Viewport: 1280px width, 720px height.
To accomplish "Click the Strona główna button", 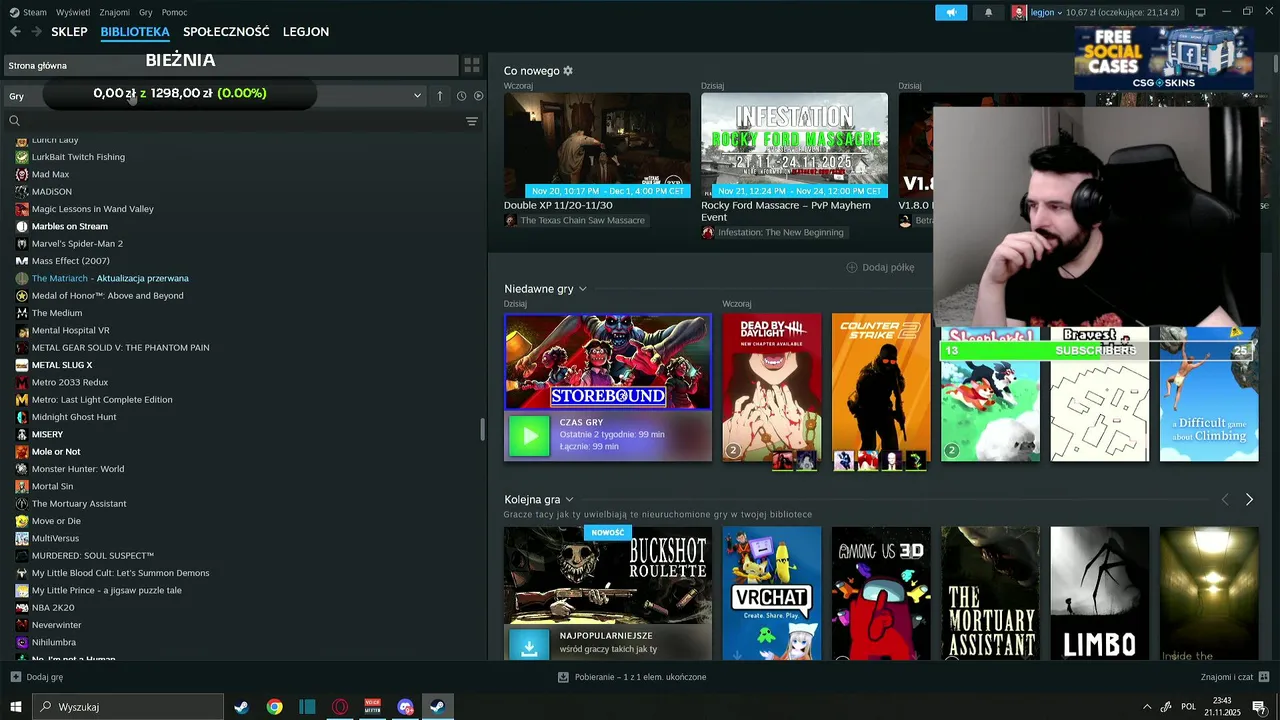I will point(230,65).
